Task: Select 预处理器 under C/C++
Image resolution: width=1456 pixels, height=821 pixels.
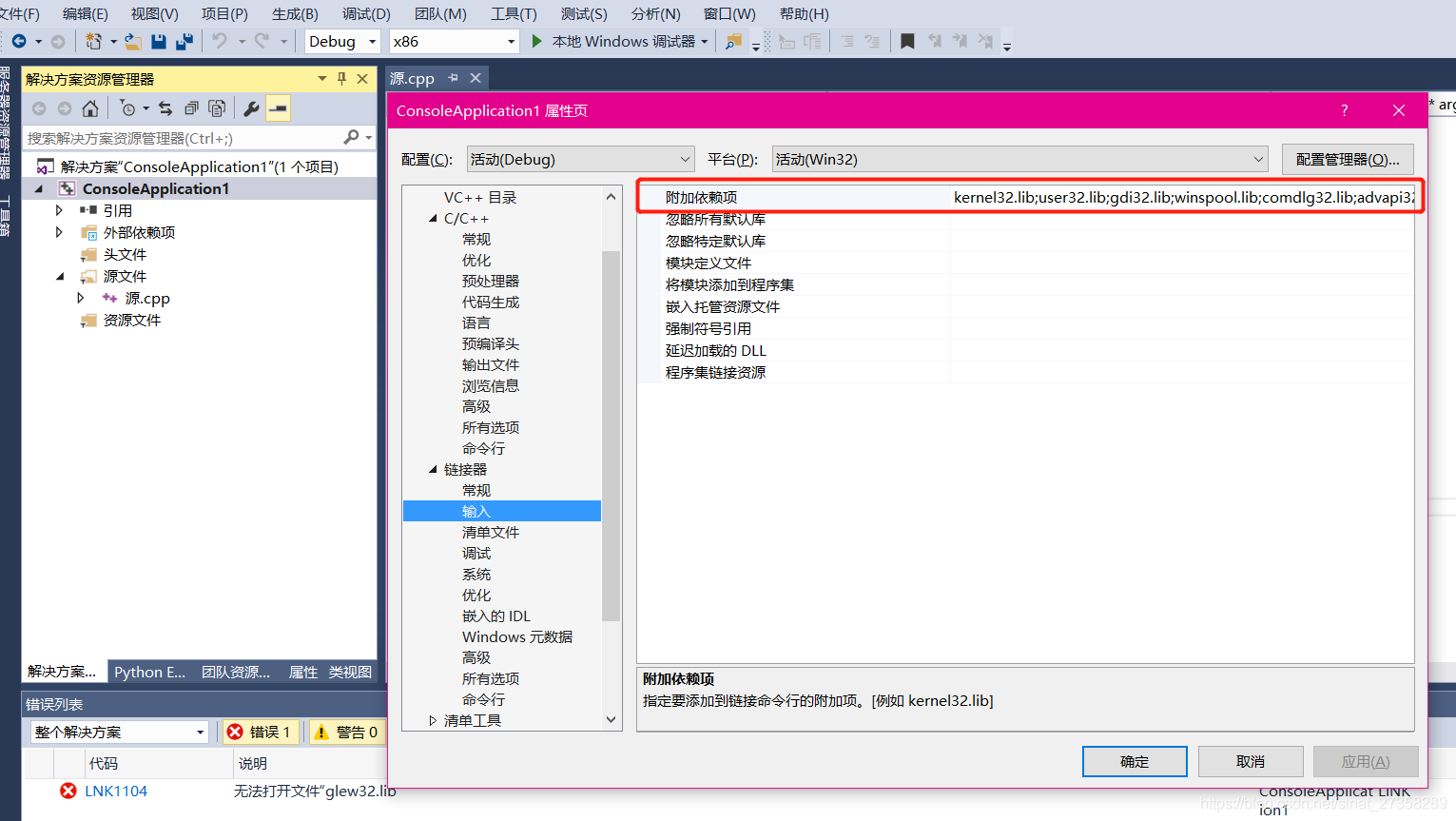Action: point(491,282)
